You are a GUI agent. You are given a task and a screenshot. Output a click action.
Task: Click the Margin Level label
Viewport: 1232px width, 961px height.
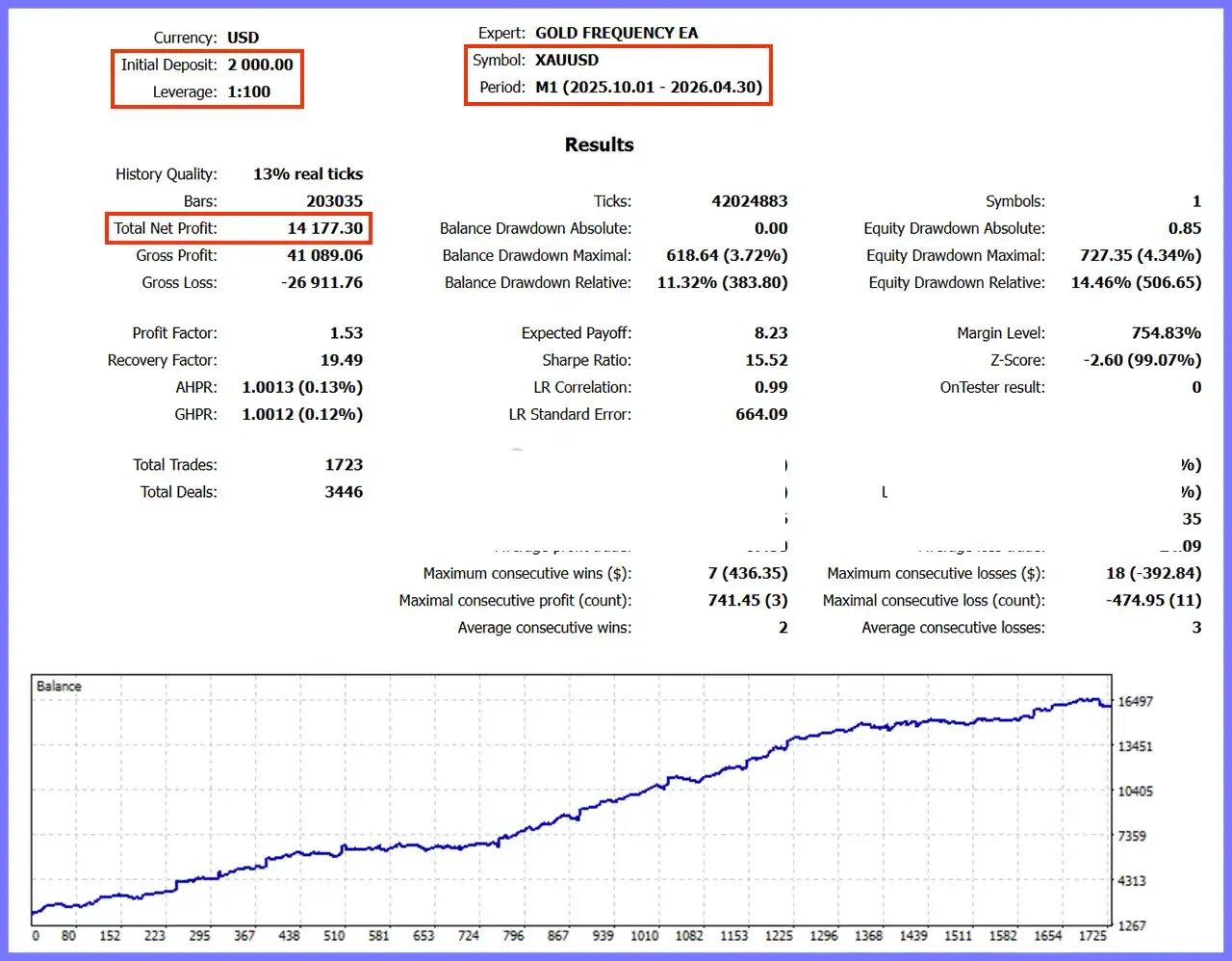point(1001,333)
